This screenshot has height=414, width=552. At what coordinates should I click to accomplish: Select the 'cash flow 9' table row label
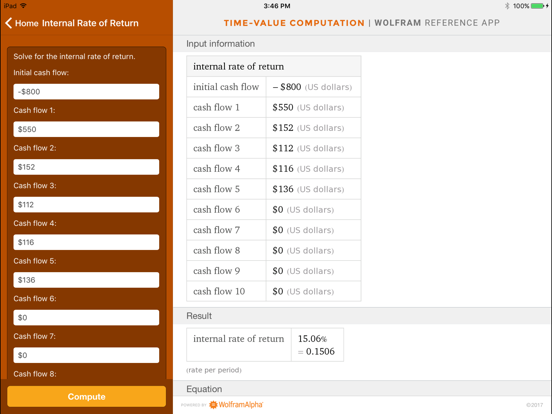pos(217,271)
